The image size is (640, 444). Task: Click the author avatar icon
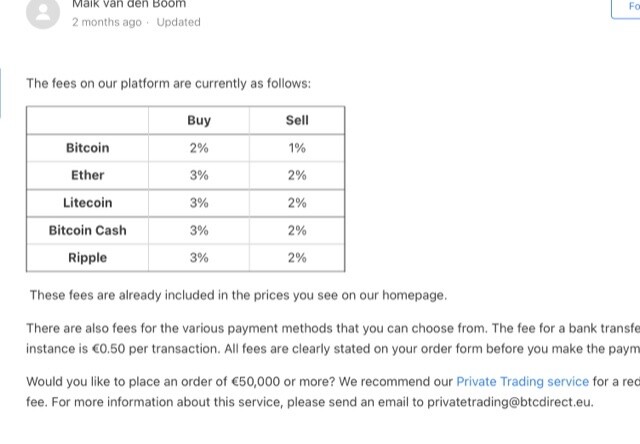click(x=43, y=13)
